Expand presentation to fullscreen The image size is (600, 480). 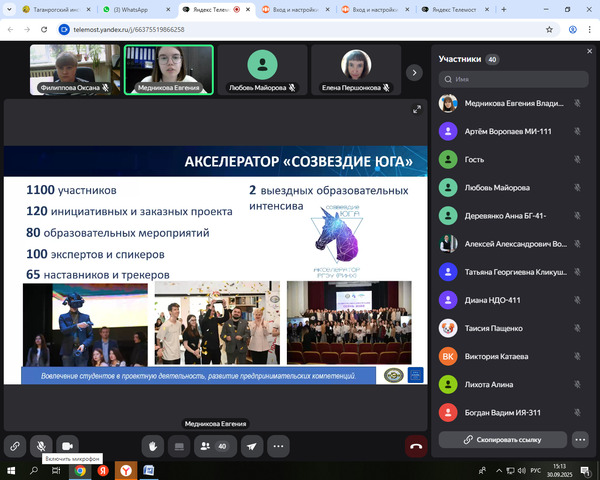tap(417, 110)
